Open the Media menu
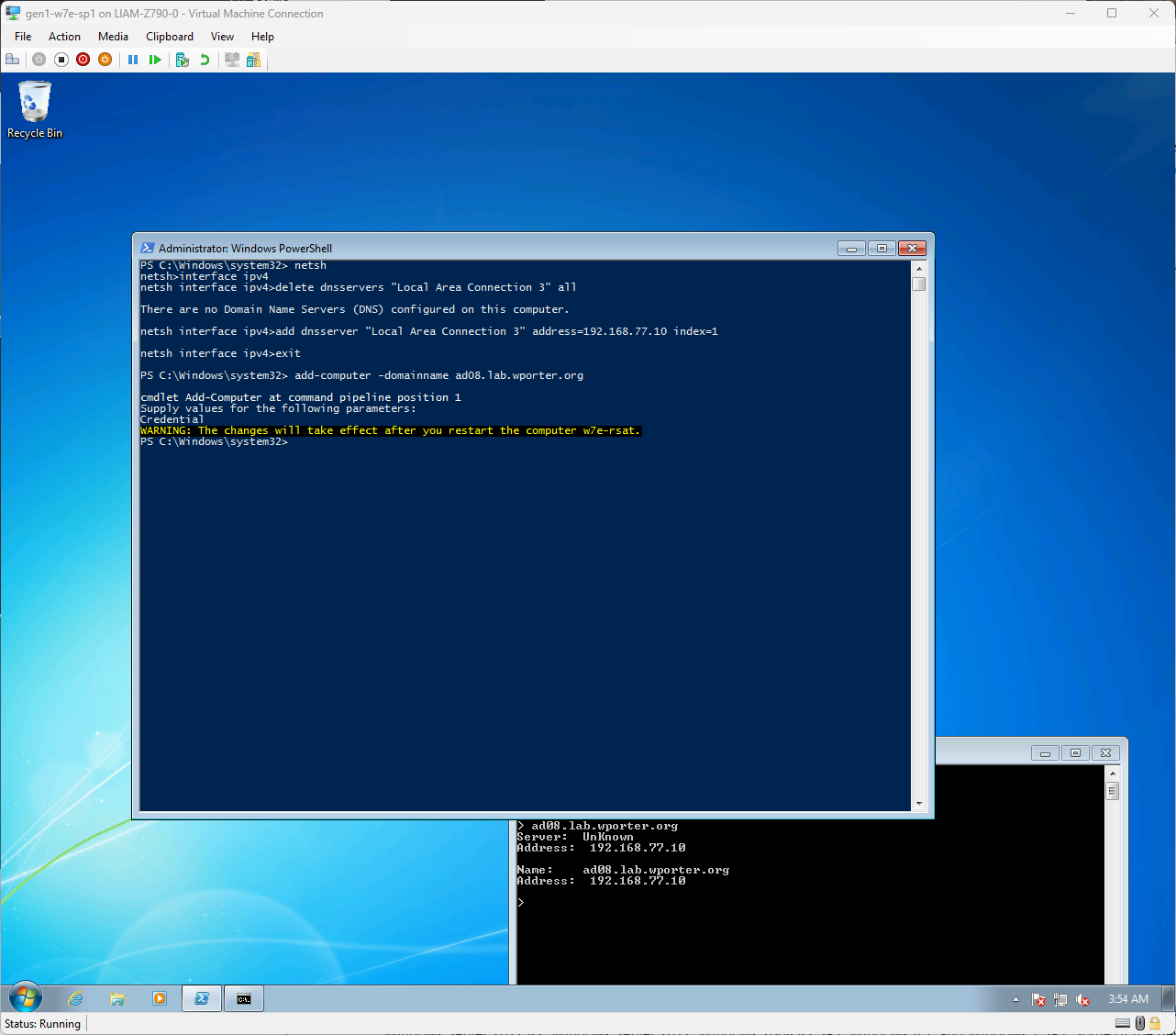1176x1035 pixels. pyautogui.click(x=113, y=37)
